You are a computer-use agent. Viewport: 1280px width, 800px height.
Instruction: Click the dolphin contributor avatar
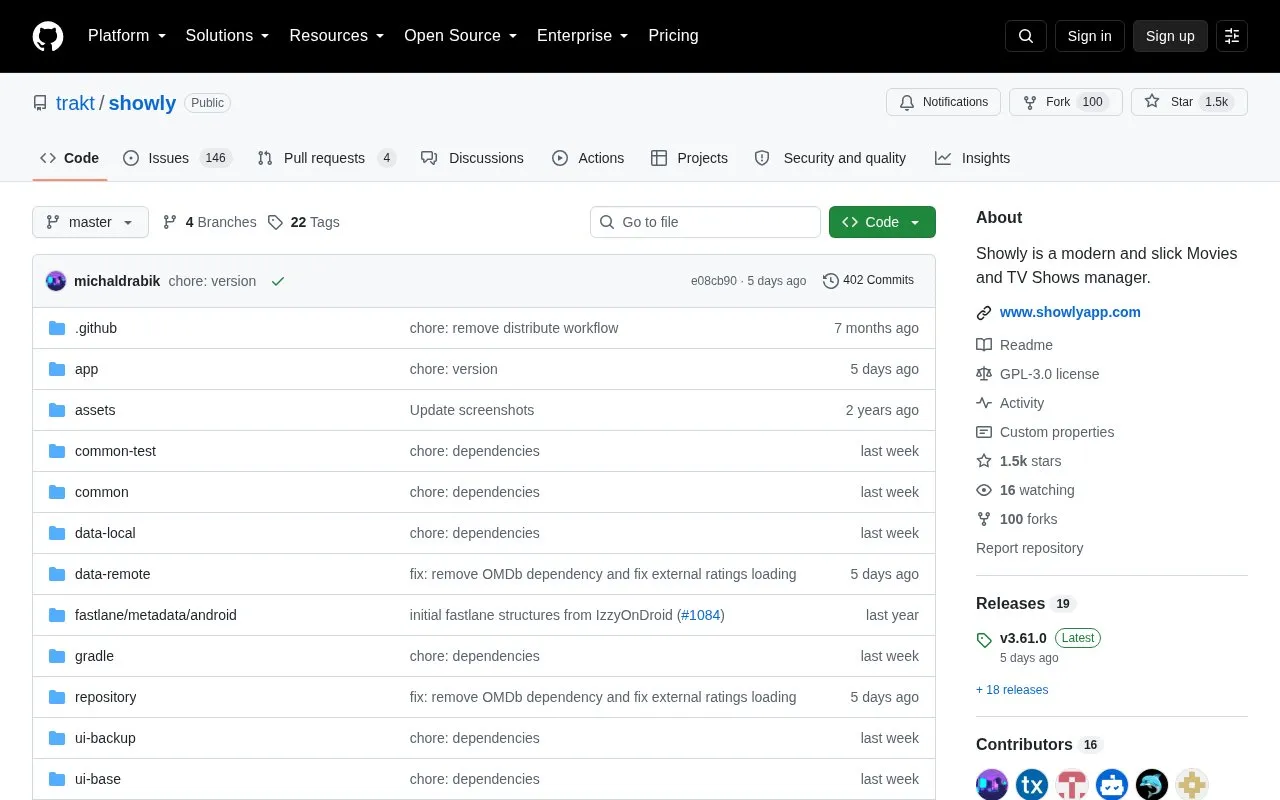(1152, 785)
